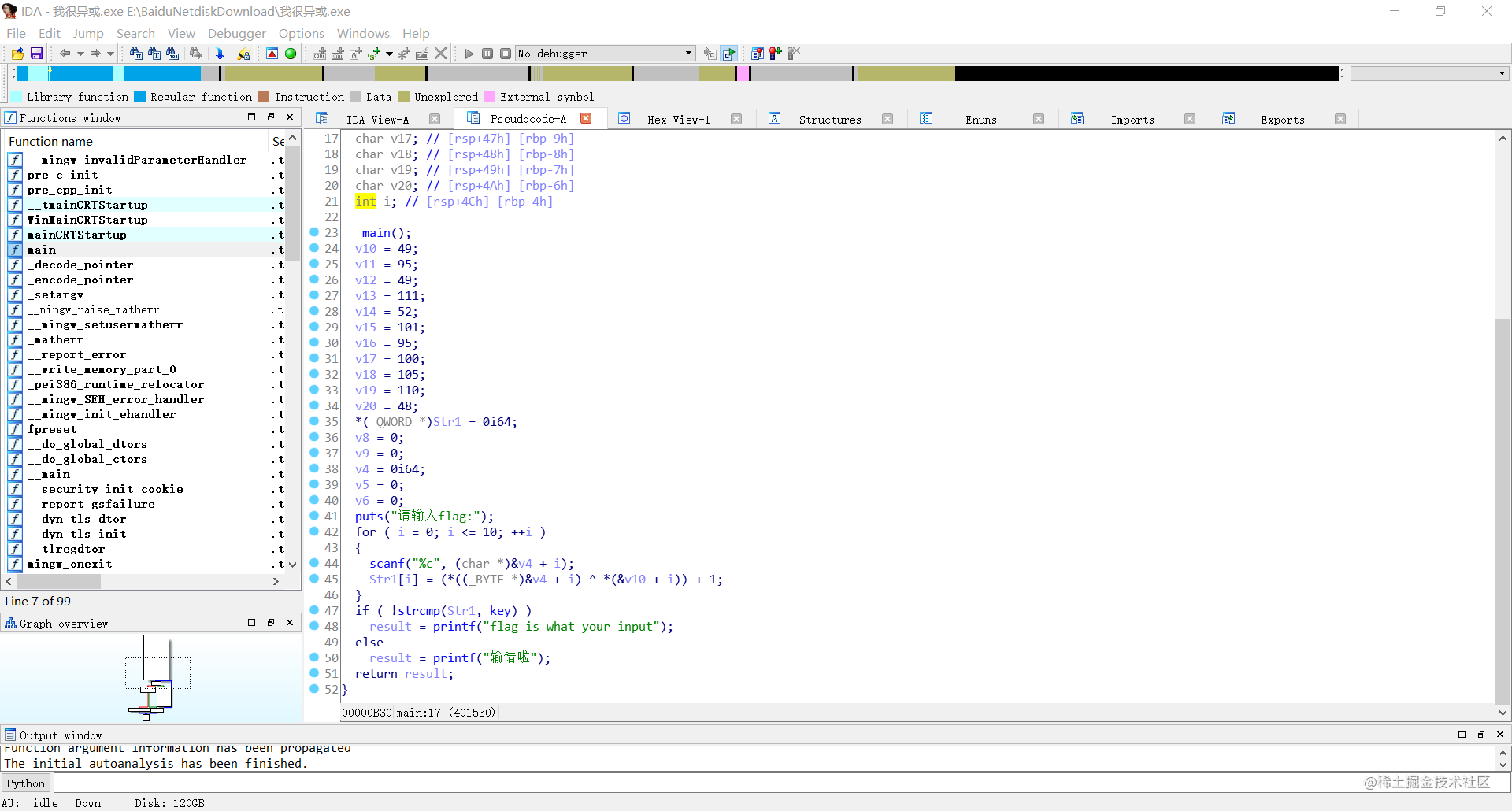Click the toolbar X delete icon

click(441, 54)
